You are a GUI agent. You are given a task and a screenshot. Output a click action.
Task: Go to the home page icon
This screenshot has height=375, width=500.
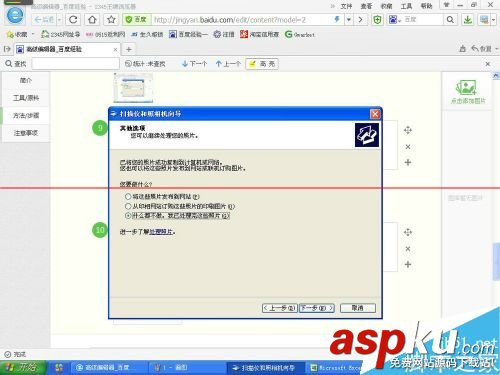[x=92, y=20]
